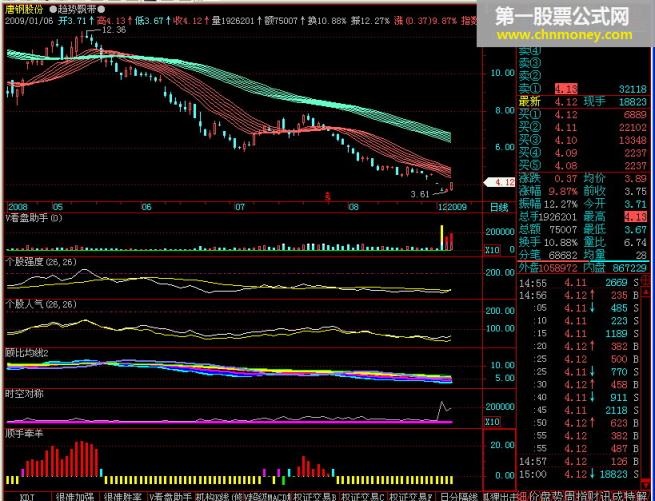655x501 pixels.
Task: Select the 讯 tab under the tick list
Action: tap(604, 496)
